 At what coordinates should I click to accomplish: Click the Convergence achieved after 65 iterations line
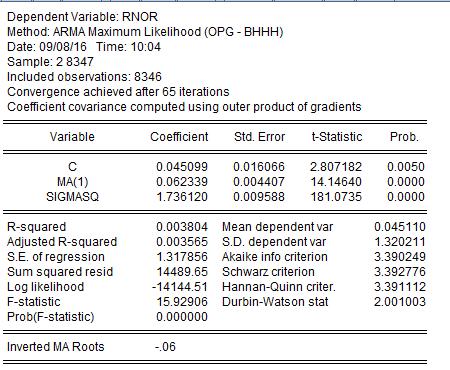118,92
